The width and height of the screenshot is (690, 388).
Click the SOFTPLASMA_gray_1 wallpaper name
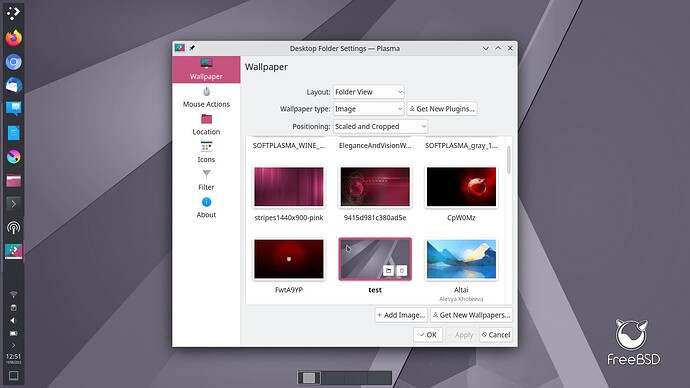tap(461, 146)
